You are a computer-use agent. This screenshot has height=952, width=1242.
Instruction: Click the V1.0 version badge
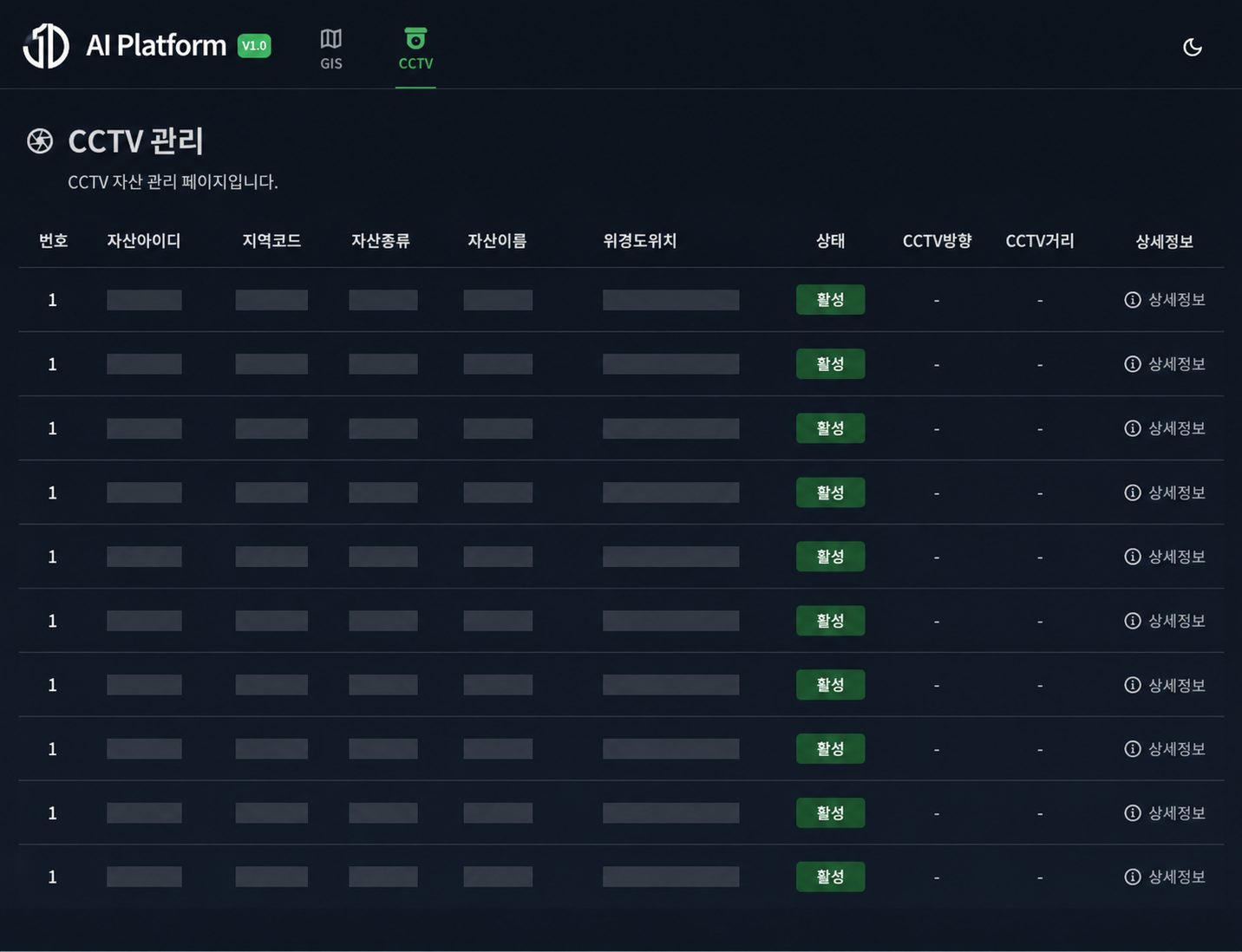pos(254,46)
